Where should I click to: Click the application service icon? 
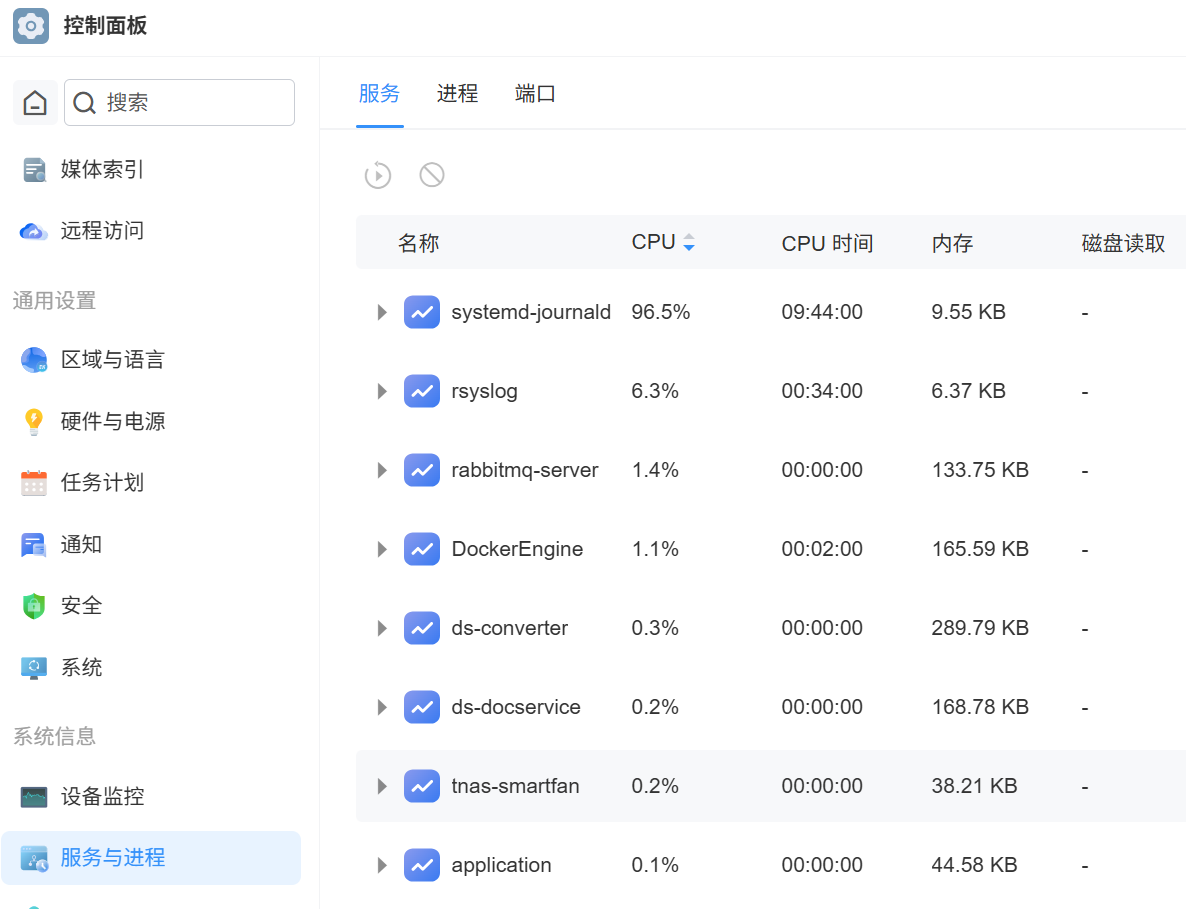tap(422, 865)
